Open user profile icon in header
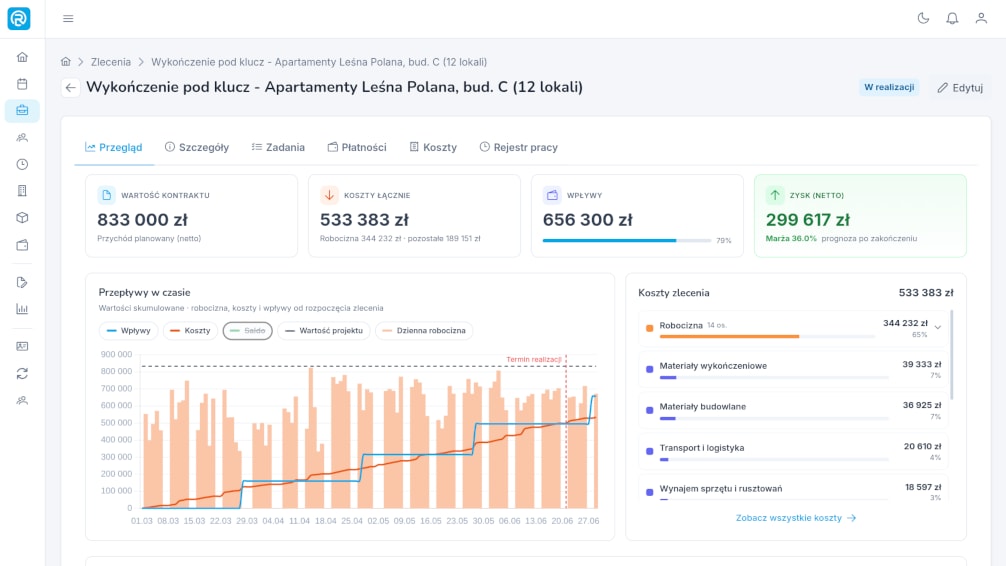This screenshot has width=1006, height=566. pos(981,19)
